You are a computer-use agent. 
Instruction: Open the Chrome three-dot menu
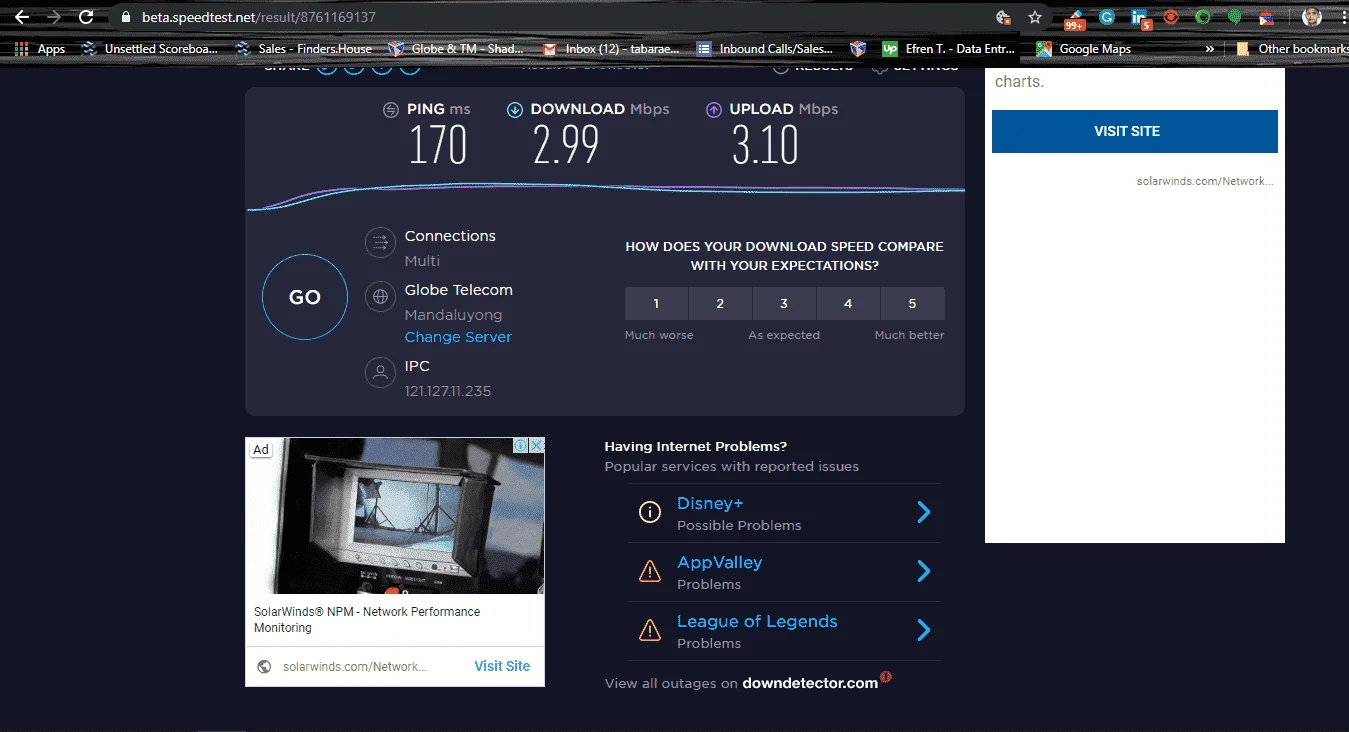[1342, 17]
